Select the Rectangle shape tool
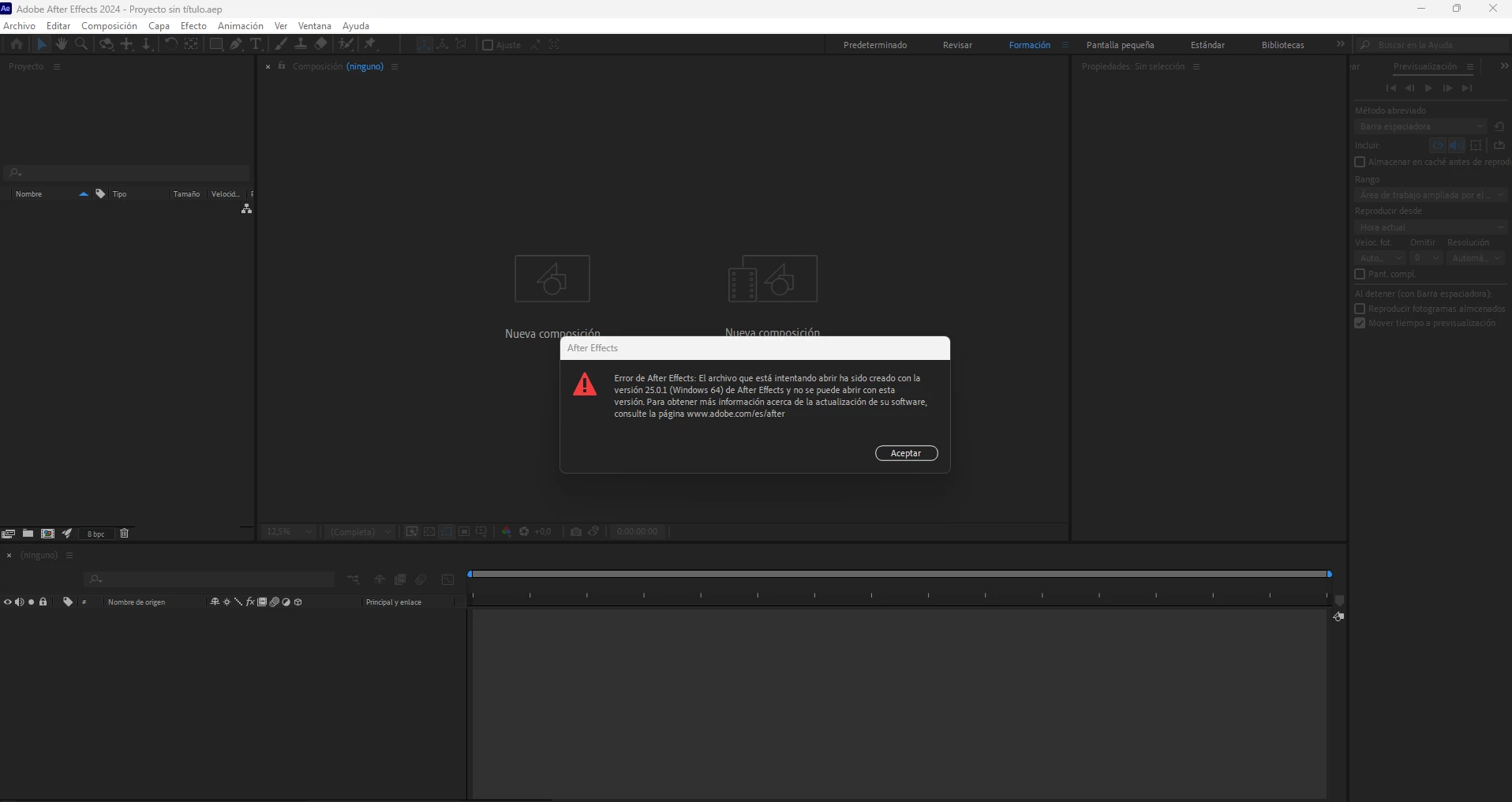 (215, 44)
